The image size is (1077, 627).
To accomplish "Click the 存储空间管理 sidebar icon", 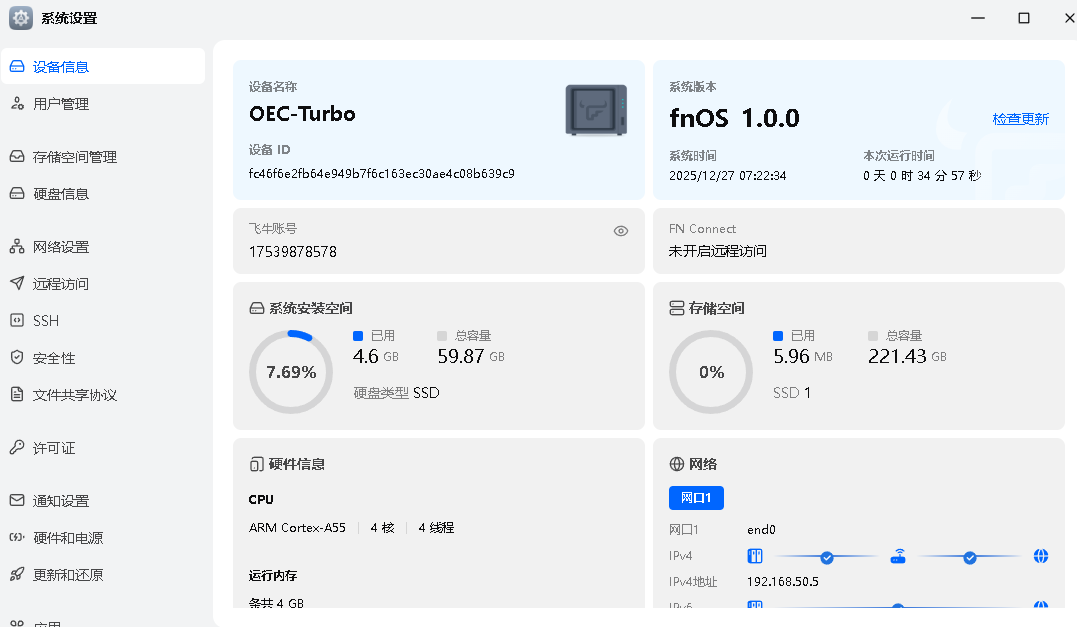I will tap(17, 156).
